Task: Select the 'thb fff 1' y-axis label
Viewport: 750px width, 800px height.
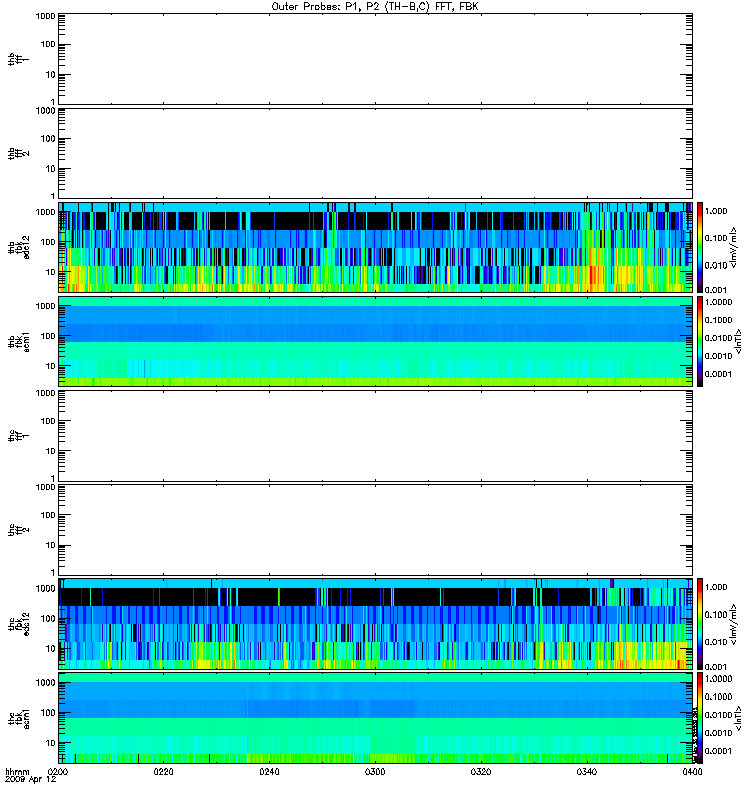Action: [18, 59]
